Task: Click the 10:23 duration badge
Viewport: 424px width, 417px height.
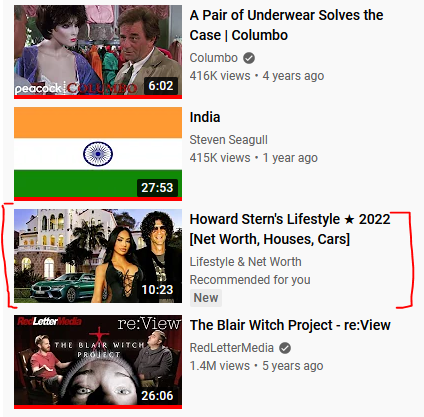Action: pyautogui.click(x=157, y=290)
